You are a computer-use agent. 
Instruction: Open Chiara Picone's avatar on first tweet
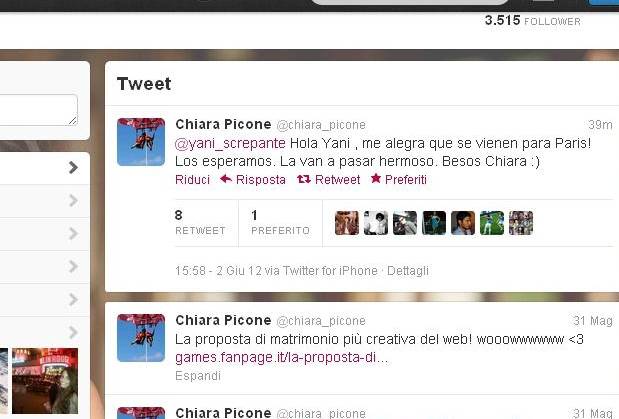[141, 142]
